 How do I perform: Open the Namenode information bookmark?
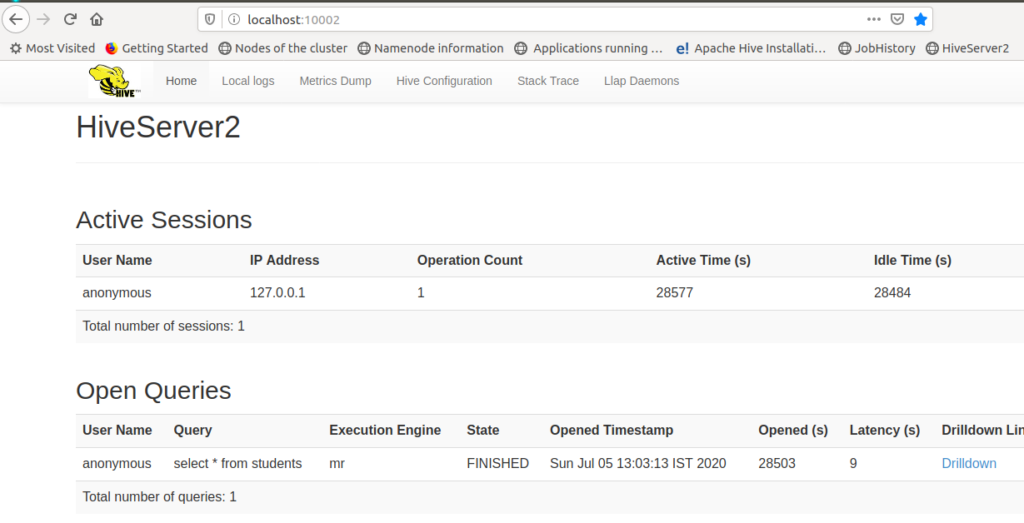[431, 48]
